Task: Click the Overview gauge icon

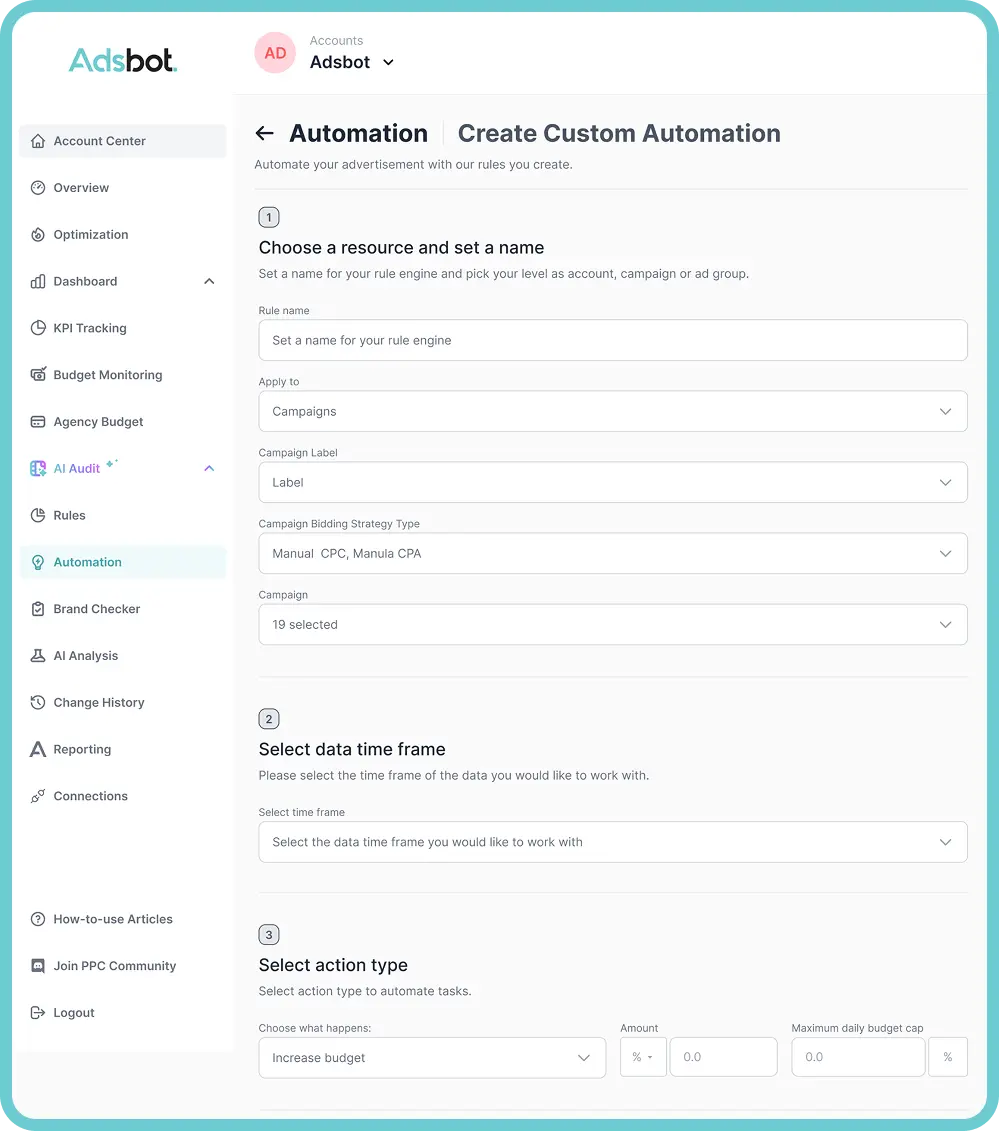Action: [x=38, y=188]
